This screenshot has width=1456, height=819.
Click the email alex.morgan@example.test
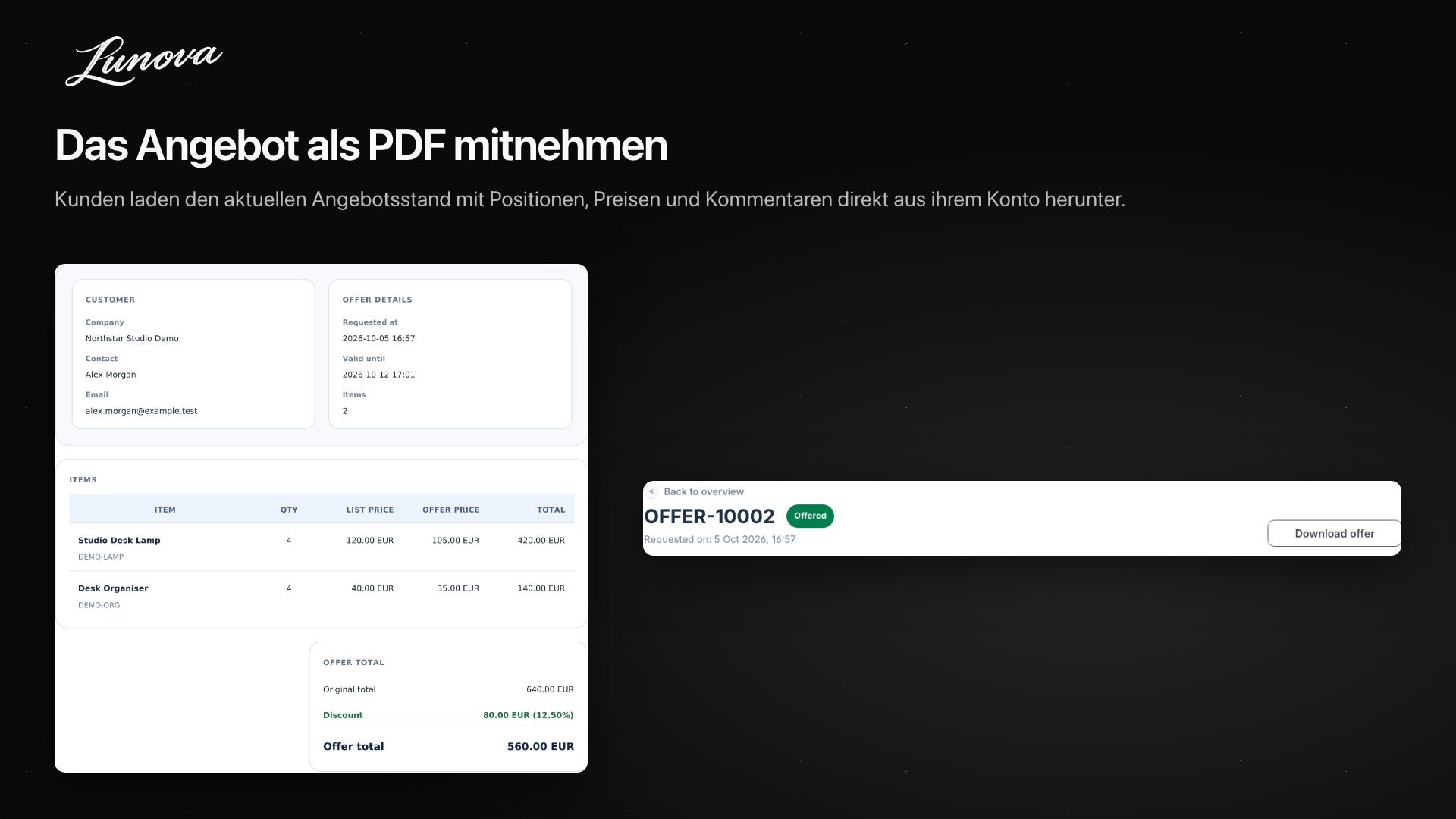[x=141, y=411]
